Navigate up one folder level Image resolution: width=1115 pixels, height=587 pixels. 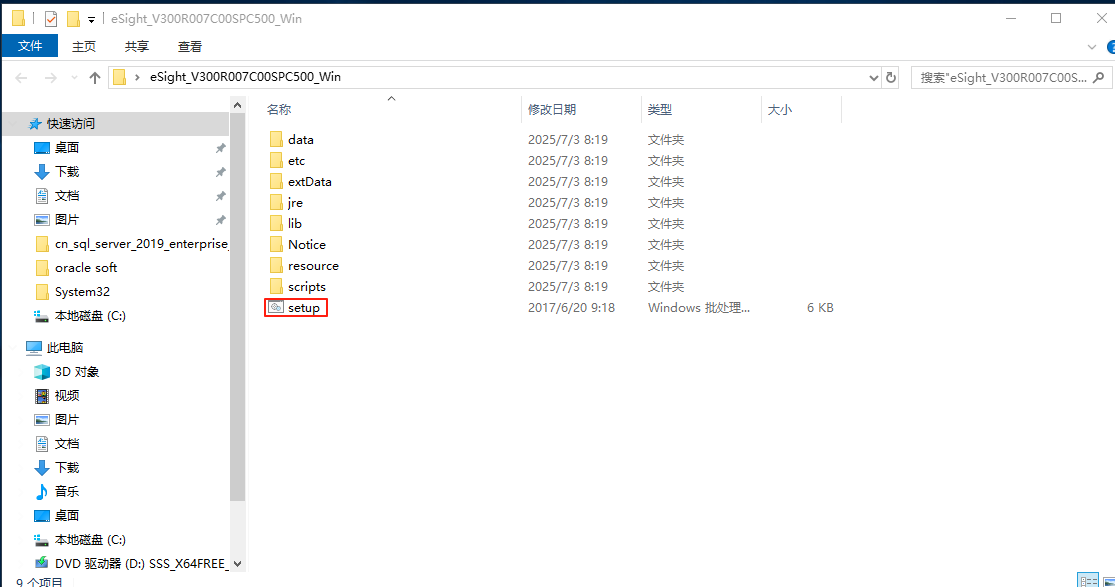pyautogui.click(x=95, y=78)
